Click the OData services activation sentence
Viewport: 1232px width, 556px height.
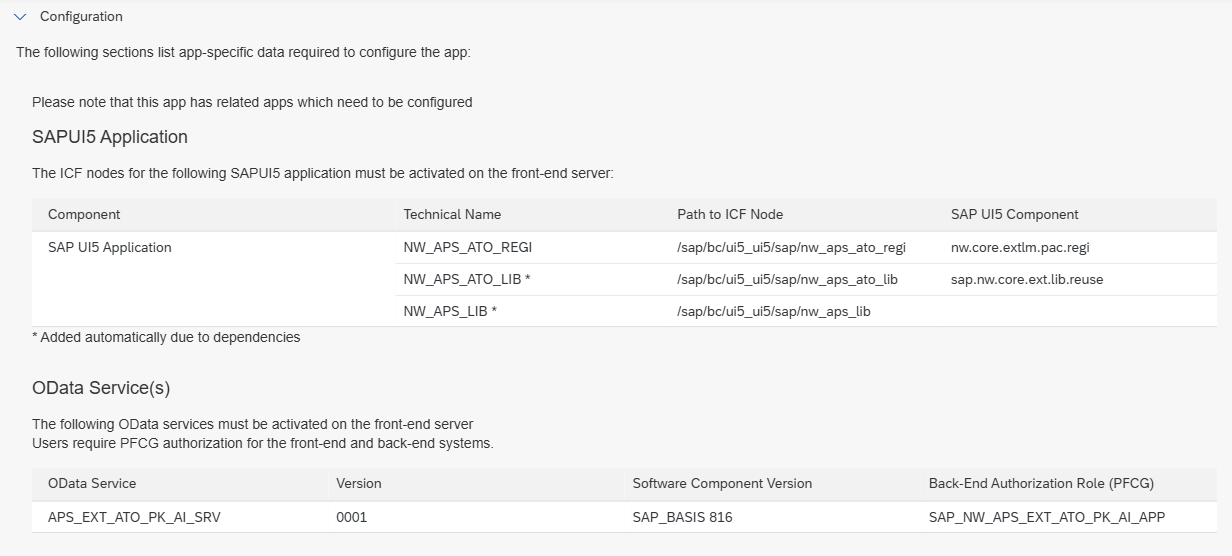pos(253,424)
